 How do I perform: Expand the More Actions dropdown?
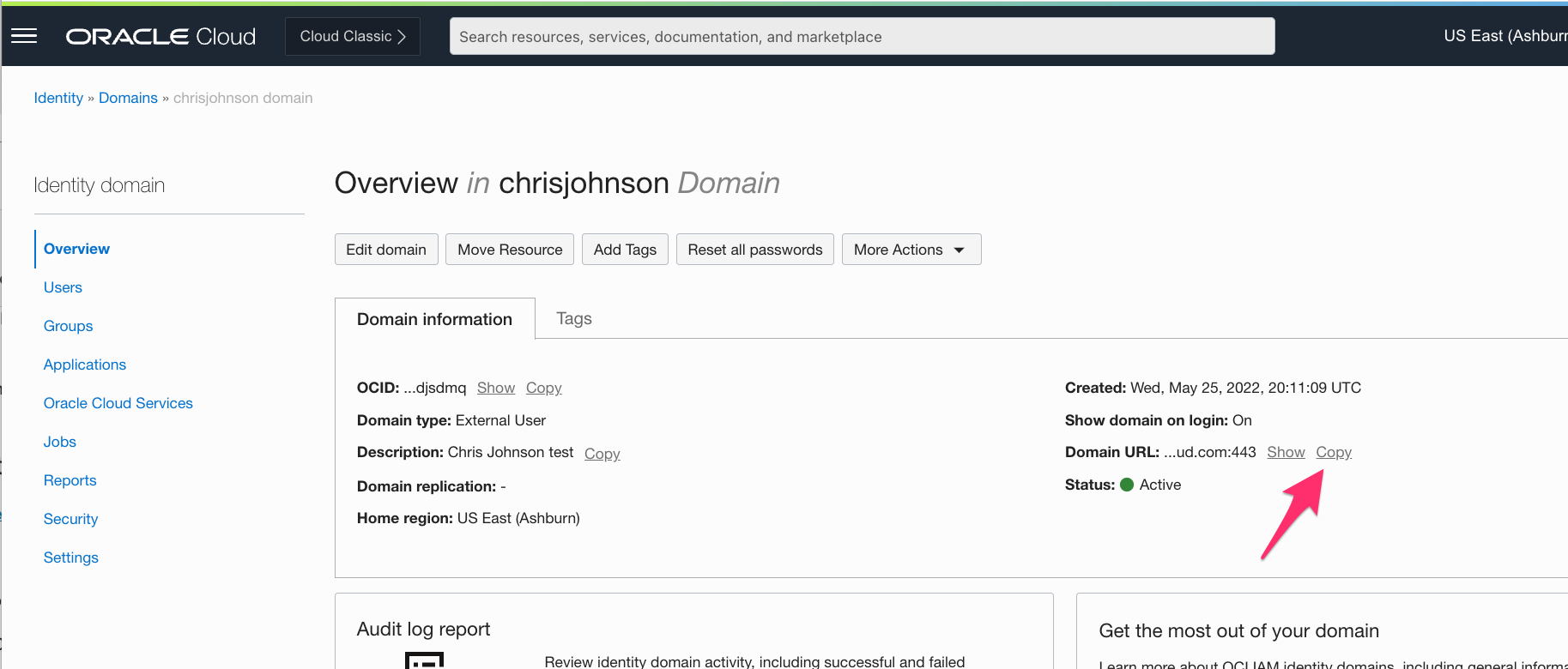911,250
